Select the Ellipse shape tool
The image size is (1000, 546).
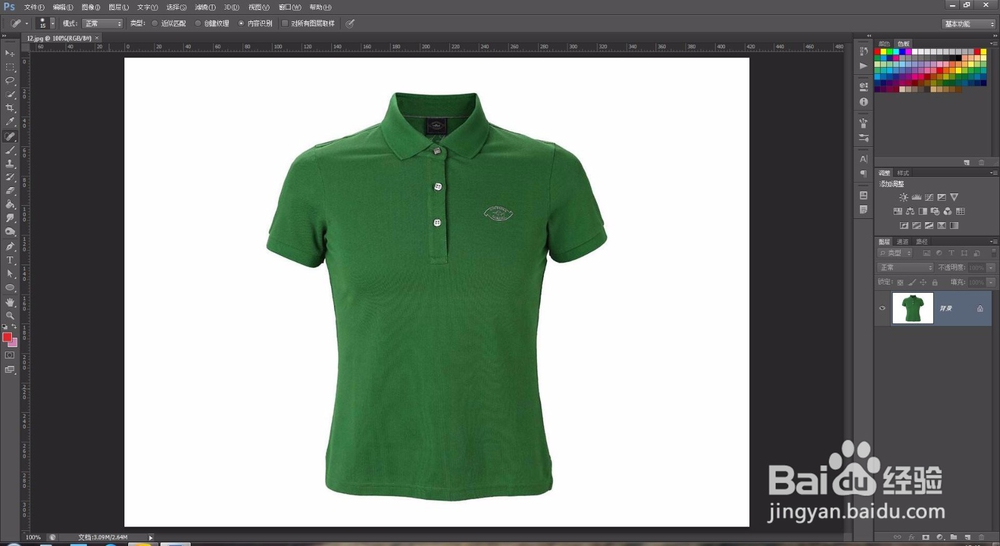pos(10,288)
